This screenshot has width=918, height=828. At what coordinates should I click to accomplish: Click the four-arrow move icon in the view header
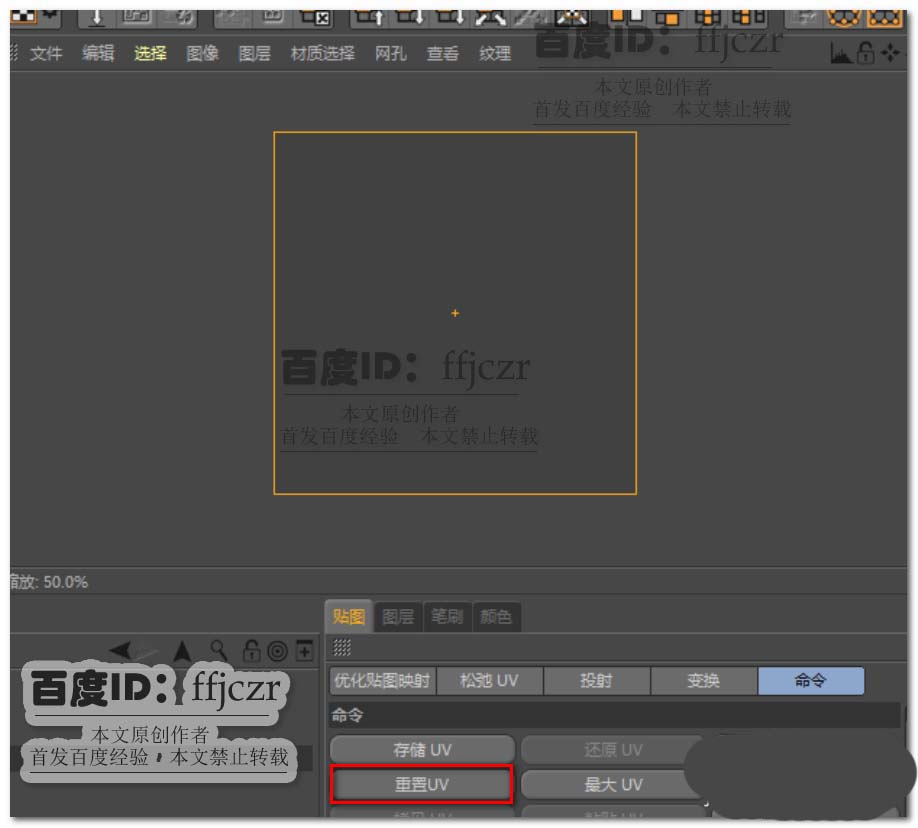890,53
